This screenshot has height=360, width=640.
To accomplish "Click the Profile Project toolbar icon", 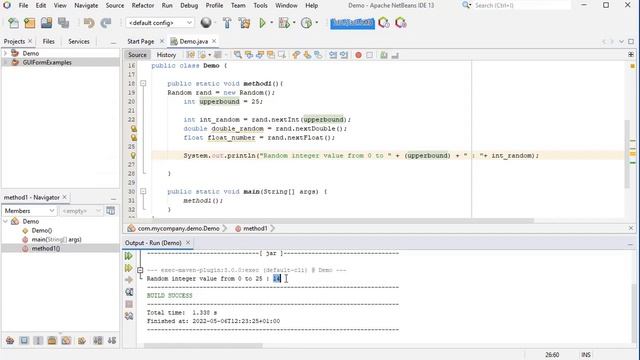I will 306,23.
